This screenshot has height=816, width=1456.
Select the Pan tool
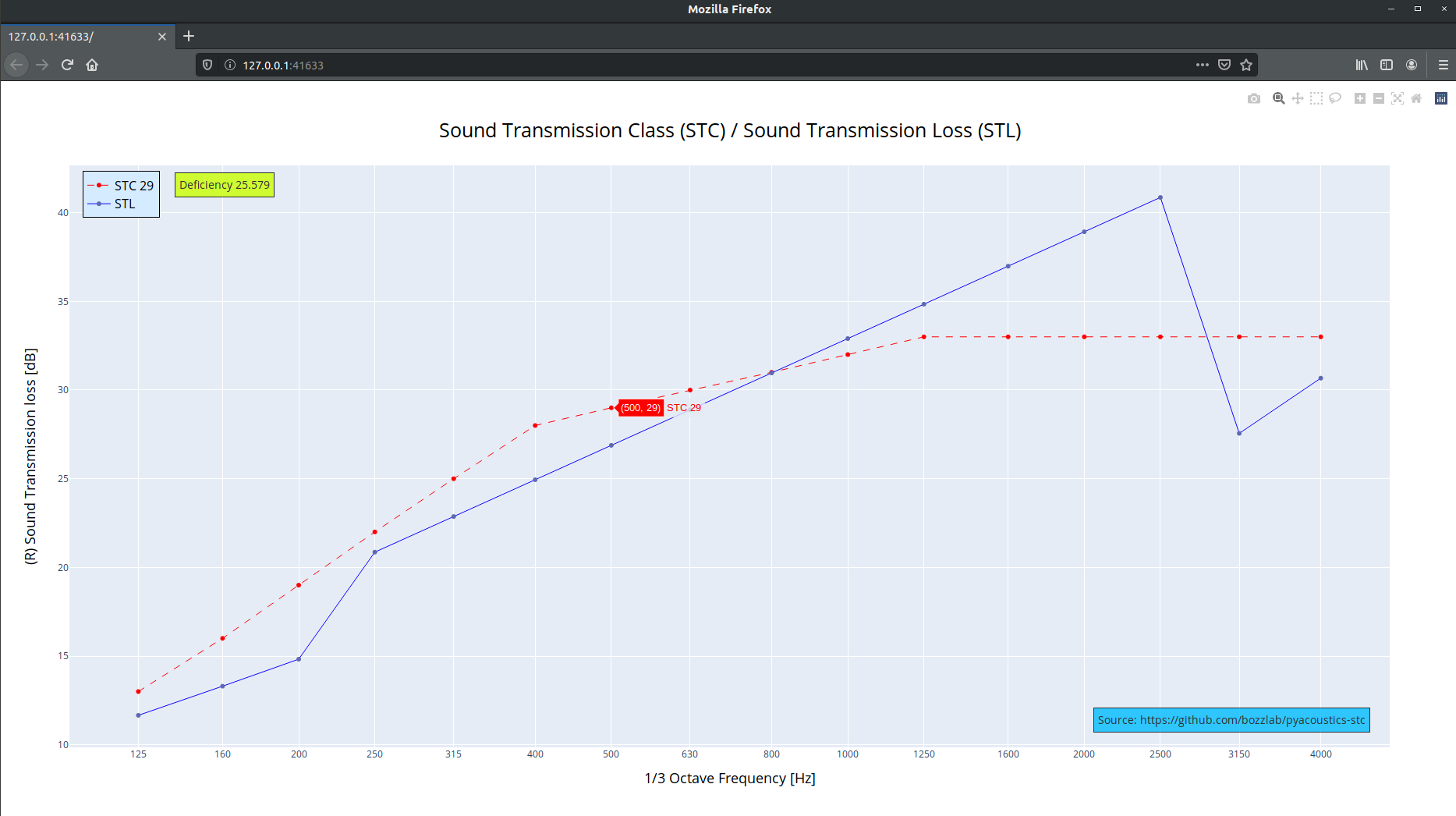[x=1297, y=98]
